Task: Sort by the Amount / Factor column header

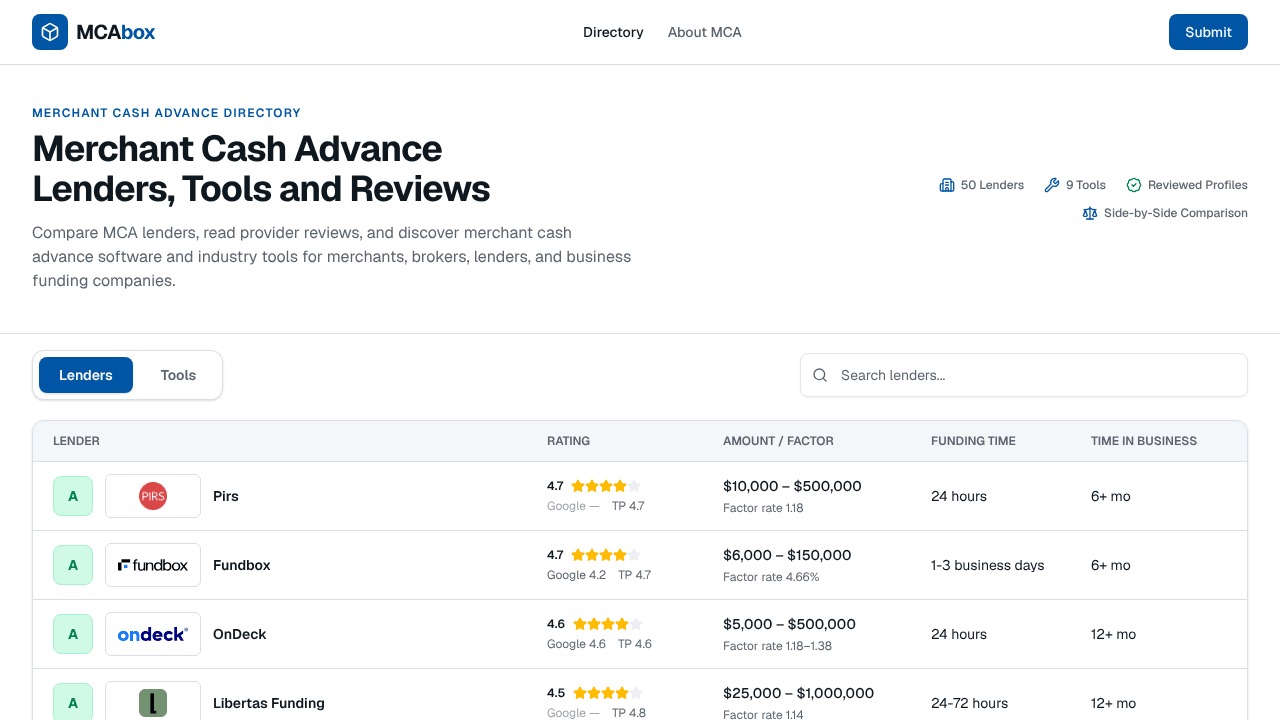Action: (x=778, y=441)
